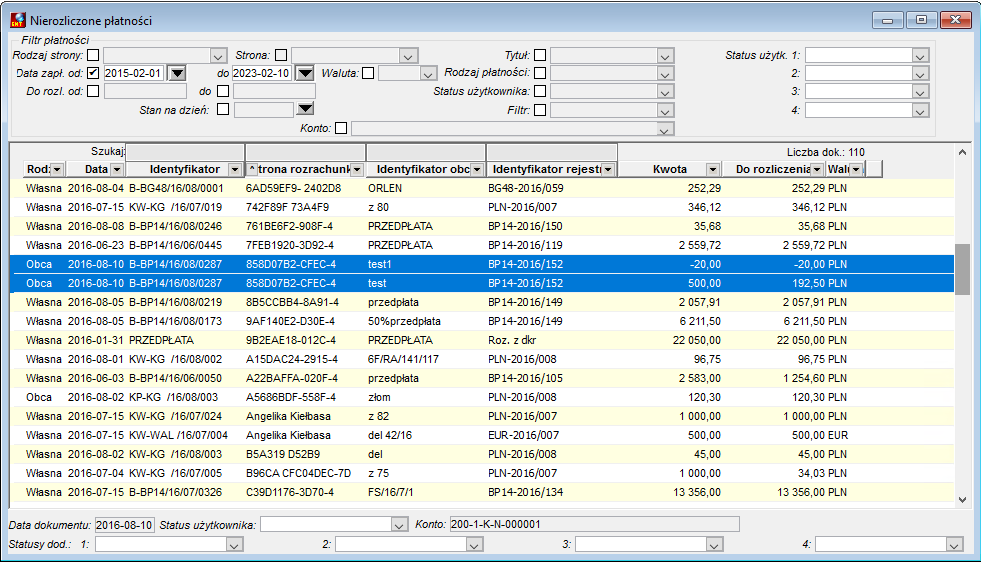This screenshot has width=981, height=562.
Task: Expand the filter Status użytkownika dropdown
Action: (665, 92)
